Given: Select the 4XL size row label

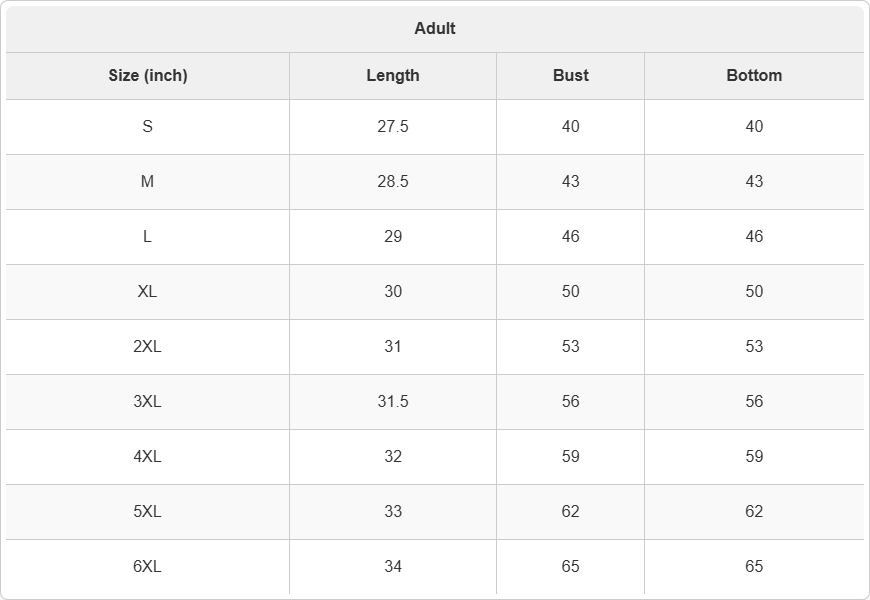Looking at the screenshot, I should pyautogui.click(x=148, y=456).
